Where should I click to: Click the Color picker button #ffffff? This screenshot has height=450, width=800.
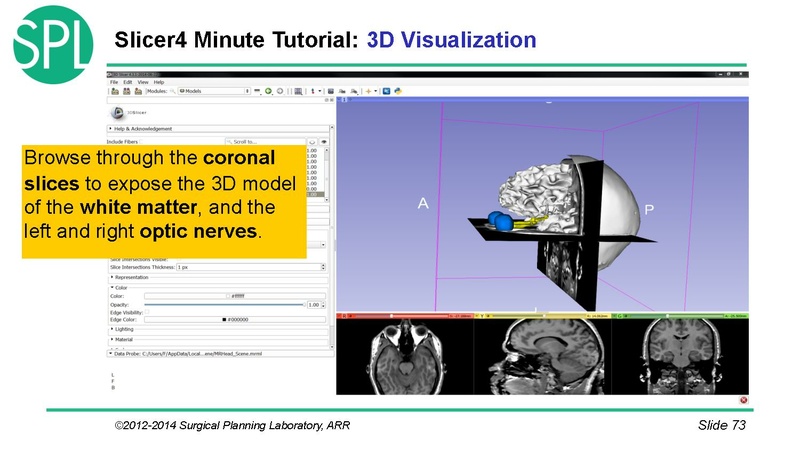coord(235,296)
